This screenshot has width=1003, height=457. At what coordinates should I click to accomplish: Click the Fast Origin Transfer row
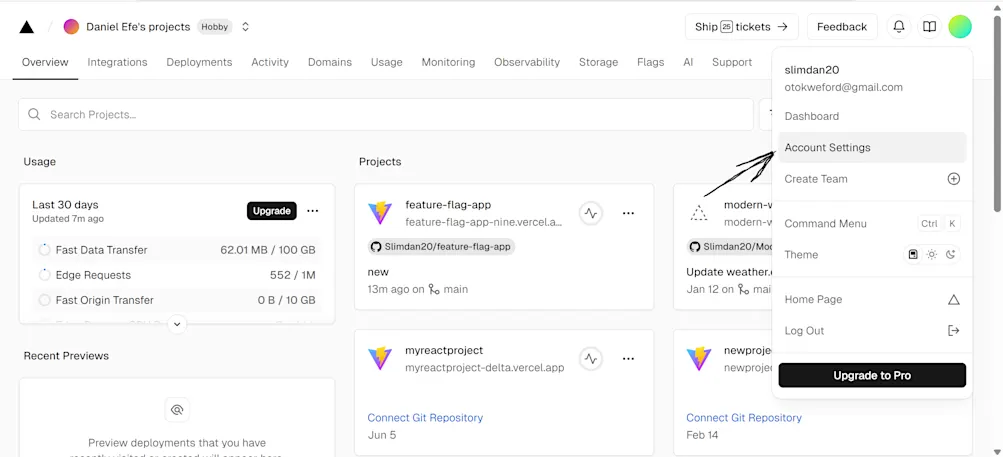pos(177,300)
